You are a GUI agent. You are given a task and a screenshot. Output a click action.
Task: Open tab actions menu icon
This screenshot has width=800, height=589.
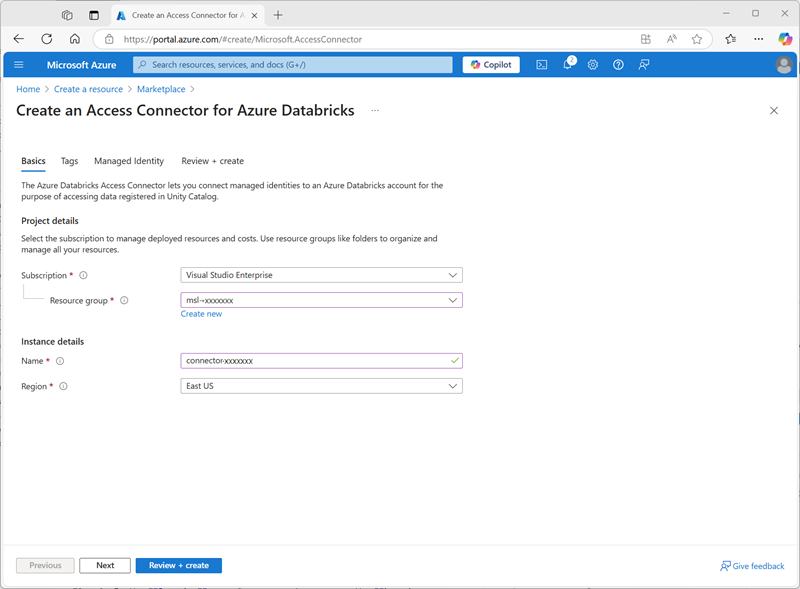coord(94,15)
